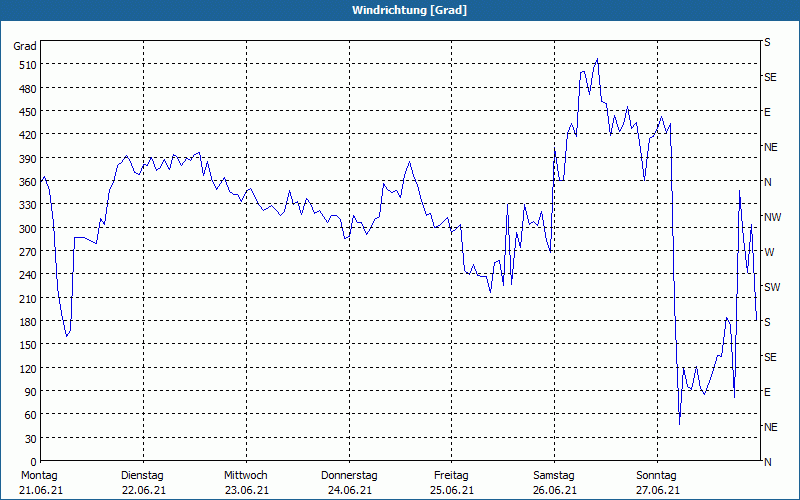Click the "420" axis value
The image size is (800, 500).
(28, 135)
